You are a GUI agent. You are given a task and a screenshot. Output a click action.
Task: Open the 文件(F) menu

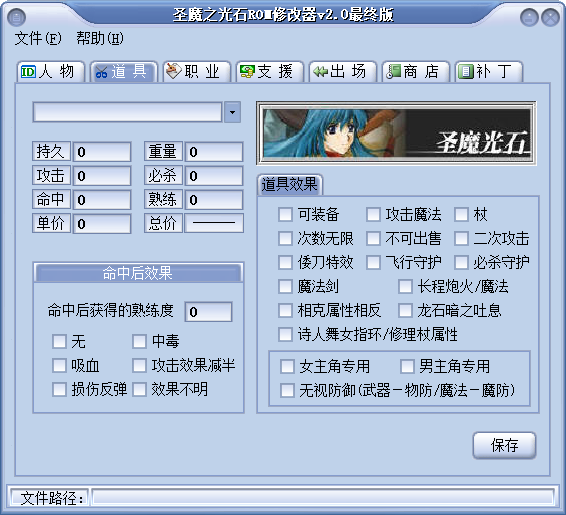38,38
